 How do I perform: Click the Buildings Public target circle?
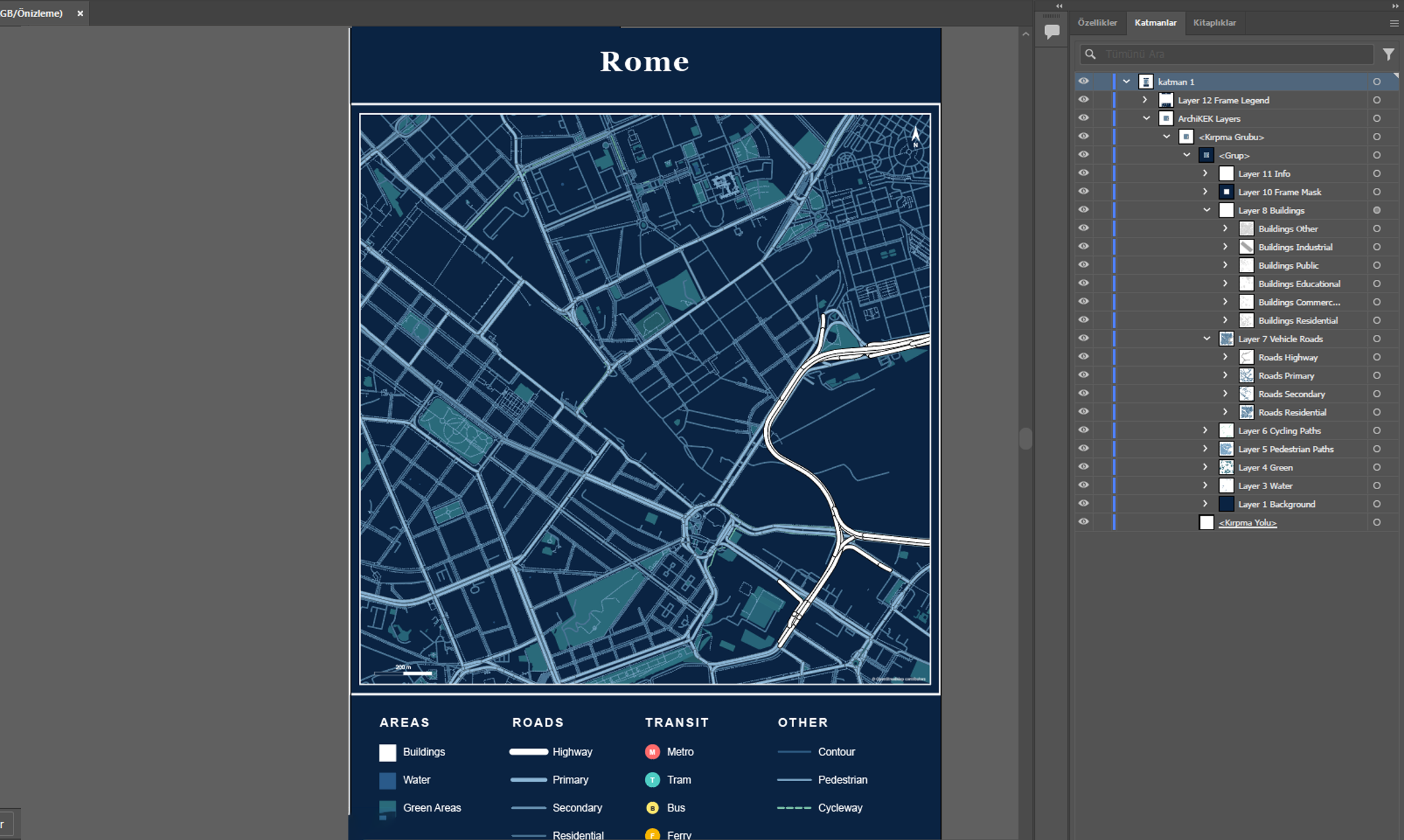(1377, 264)
